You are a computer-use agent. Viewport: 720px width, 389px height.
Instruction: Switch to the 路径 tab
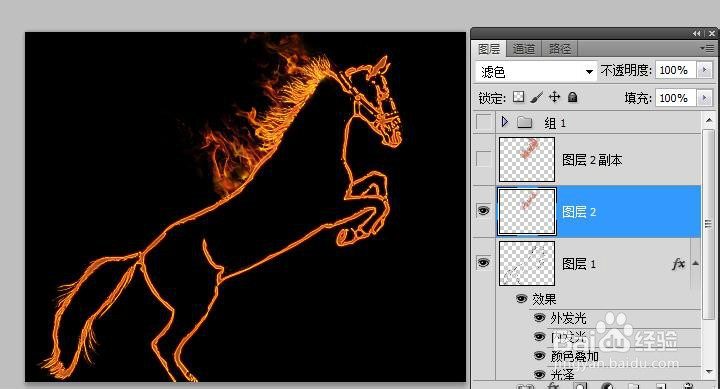[x=560, y=49]
